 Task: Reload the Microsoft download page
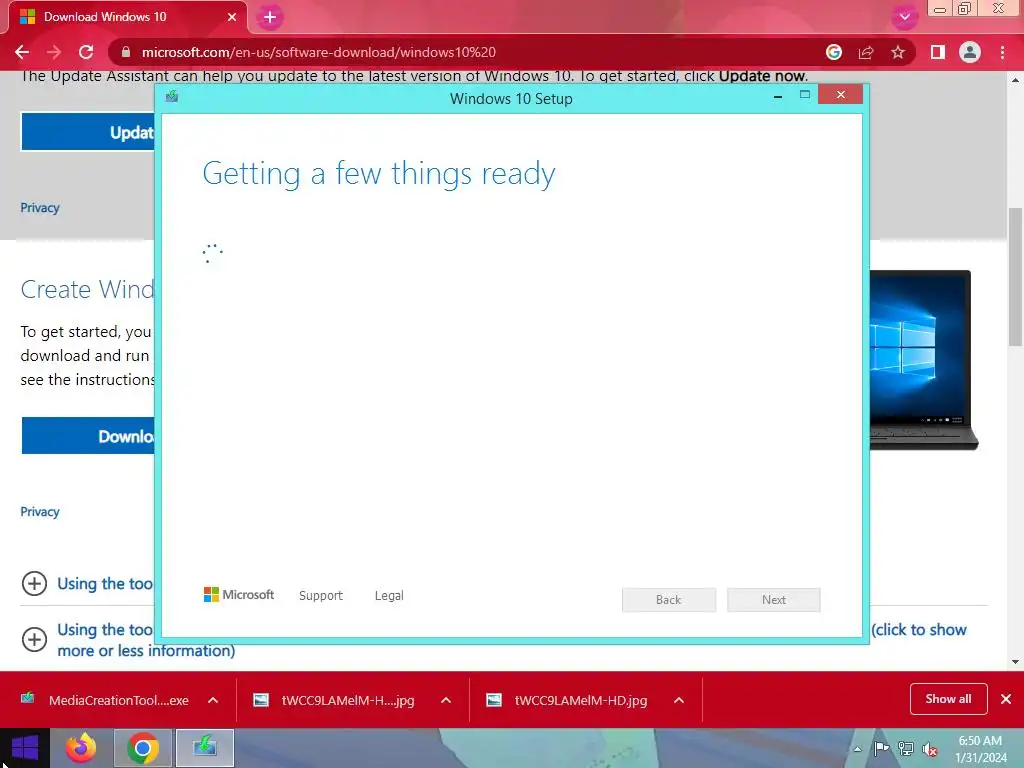[86, 52]
